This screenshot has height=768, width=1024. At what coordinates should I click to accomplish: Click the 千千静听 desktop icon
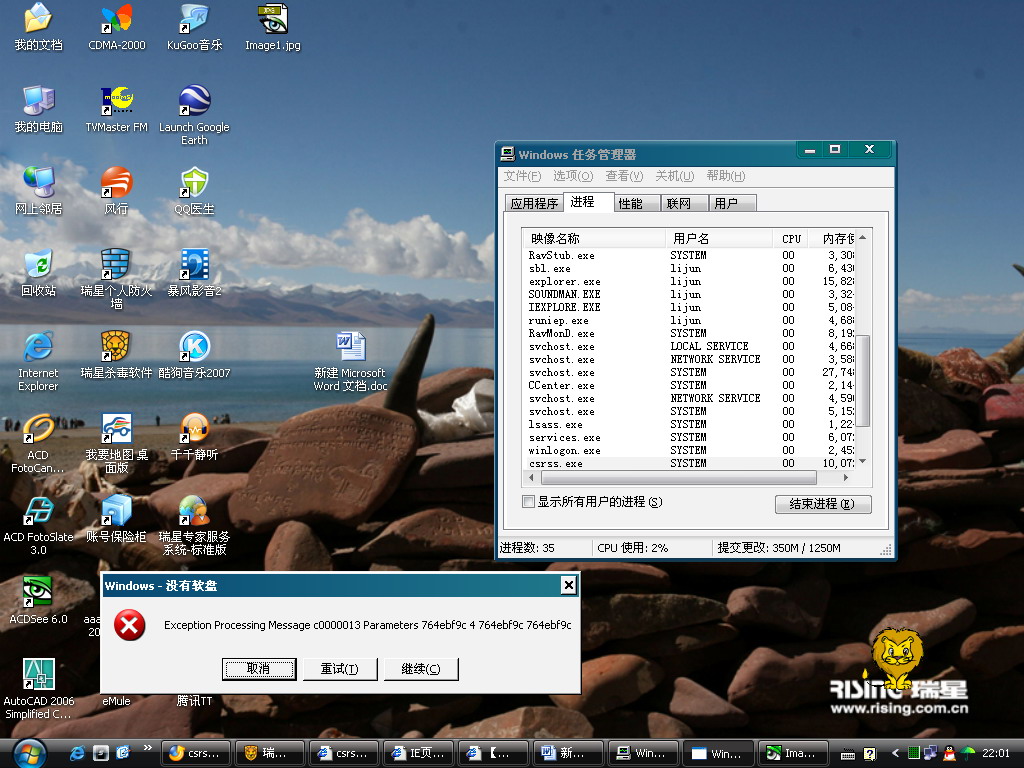[x=194, y=429]
